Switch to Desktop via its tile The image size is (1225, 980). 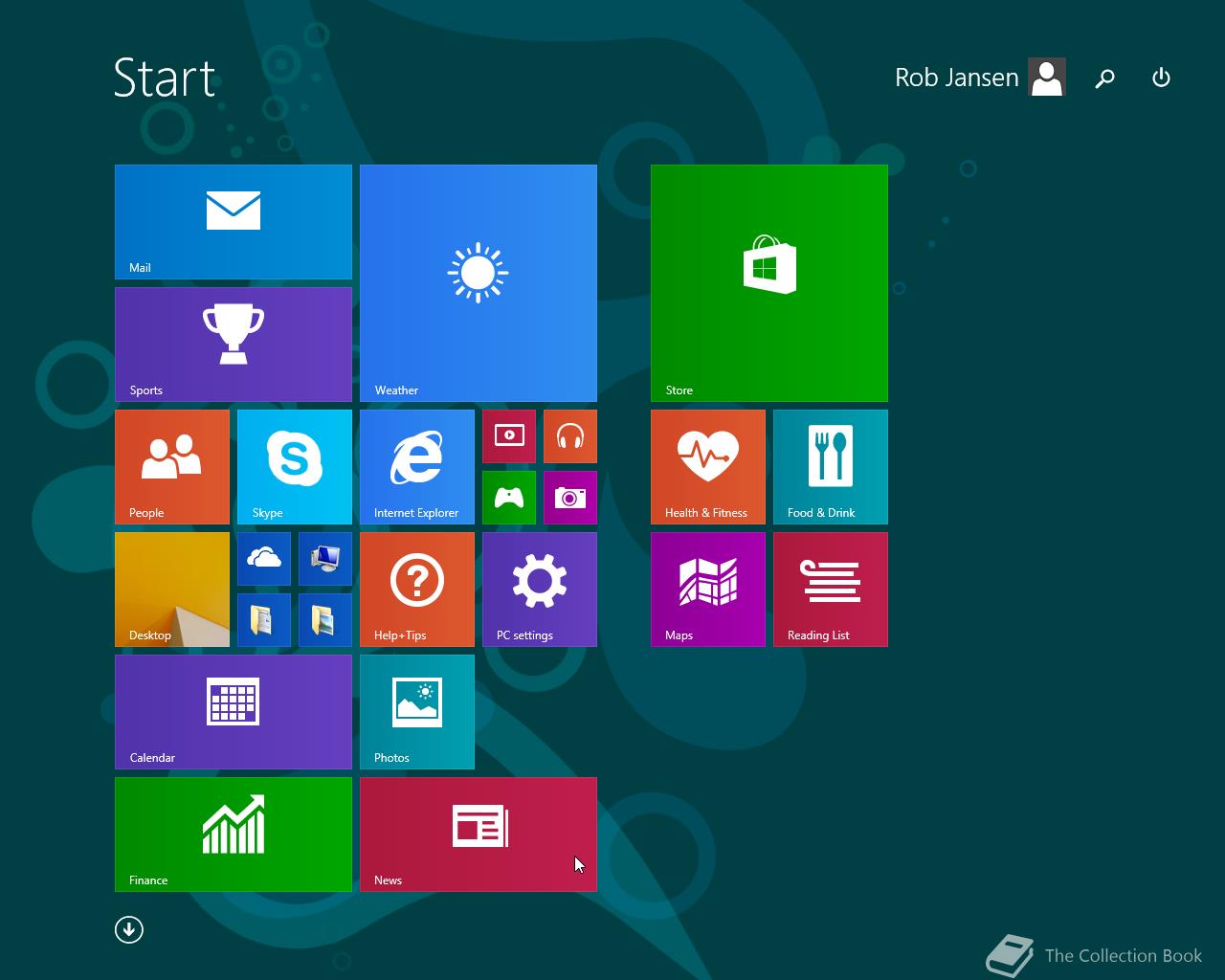(x=172, y=590)
